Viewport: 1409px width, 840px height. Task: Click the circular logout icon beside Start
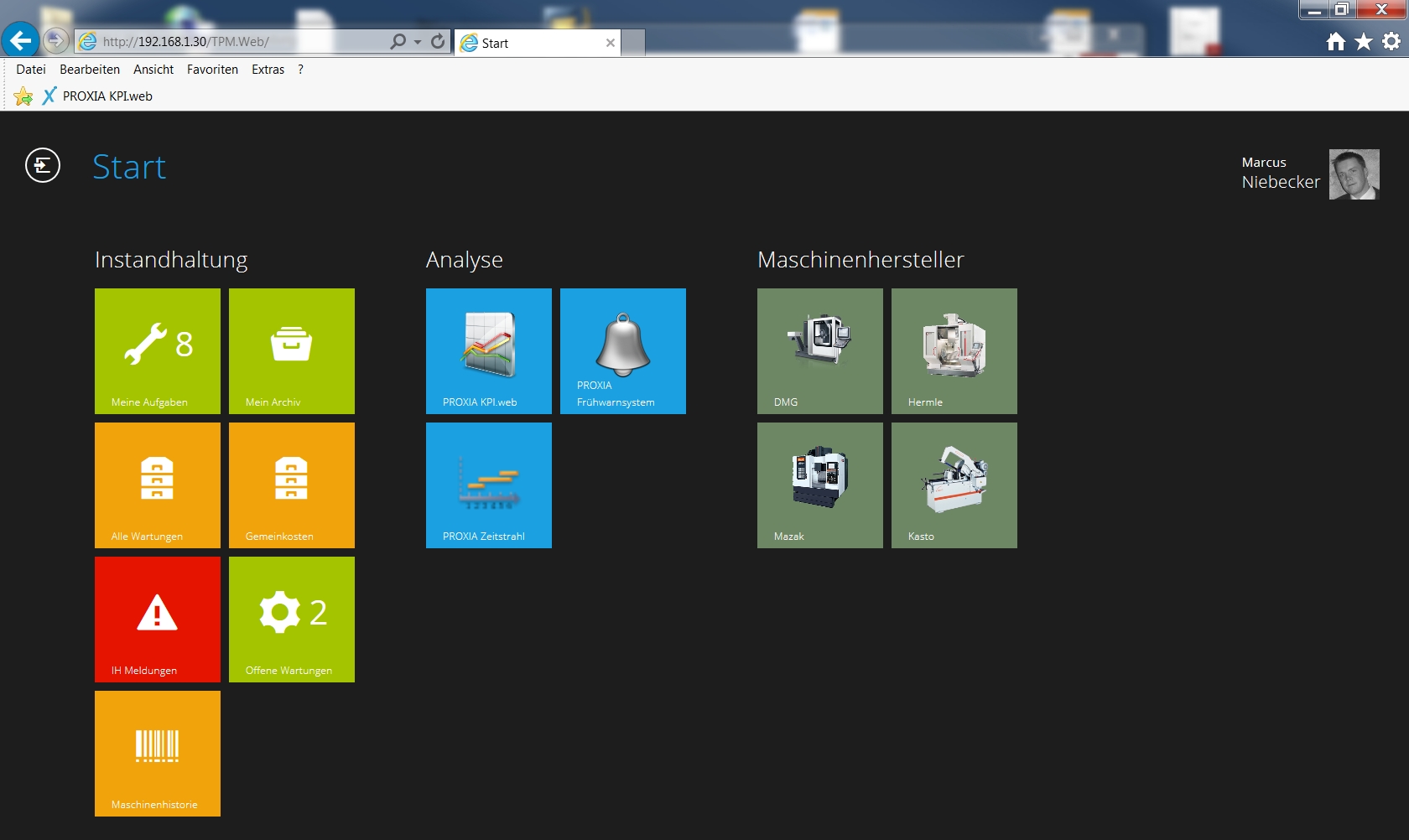click(x=43, y=165)
